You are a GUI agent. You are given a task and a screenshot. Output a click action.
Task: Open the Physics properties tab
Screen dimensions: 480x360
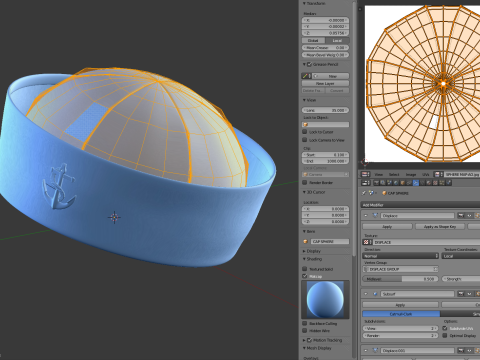point(449,183)
